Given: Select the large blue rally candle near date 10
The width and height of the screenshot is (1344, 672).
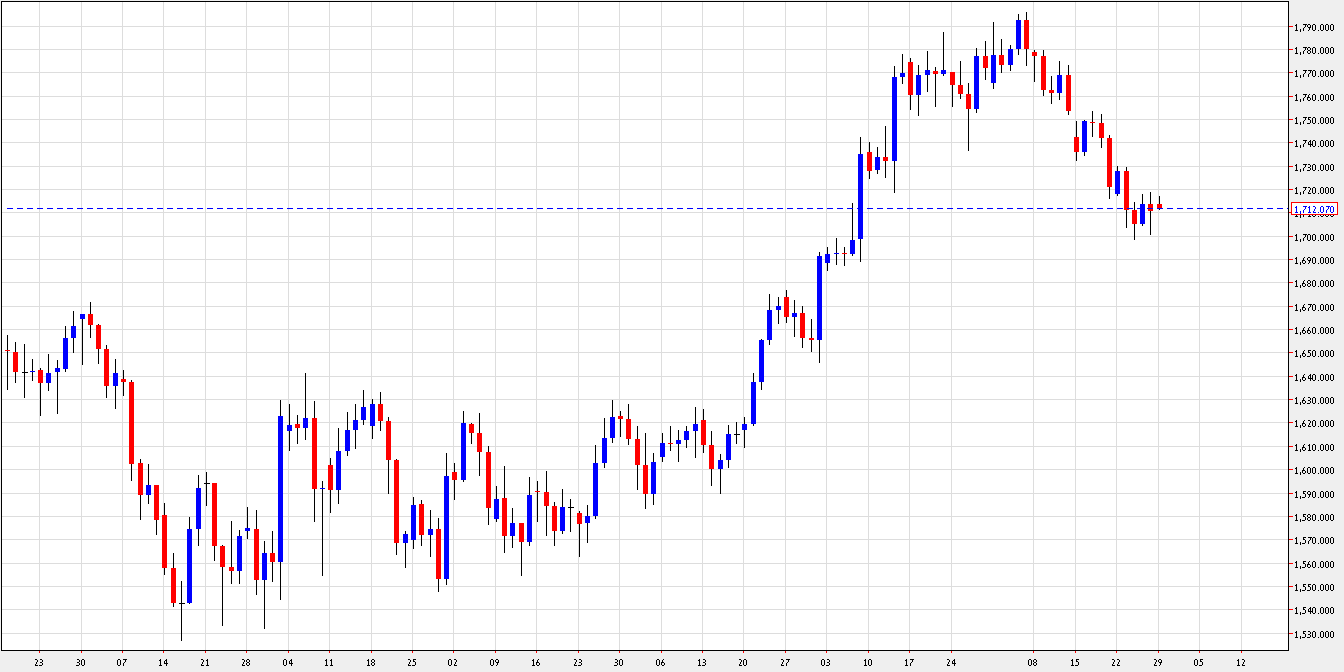Looking at the screenshot, I should click(x=860, y=195).
